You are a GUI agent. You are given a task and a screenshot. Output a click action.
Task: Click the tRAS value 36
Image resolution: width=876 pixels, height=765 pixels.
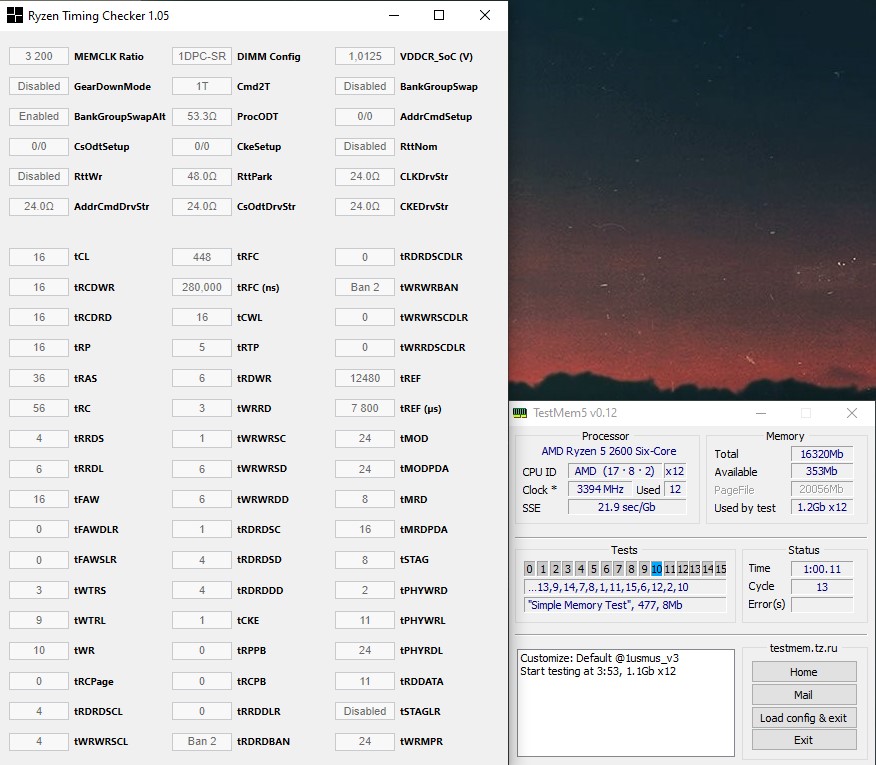click(39, 378)
